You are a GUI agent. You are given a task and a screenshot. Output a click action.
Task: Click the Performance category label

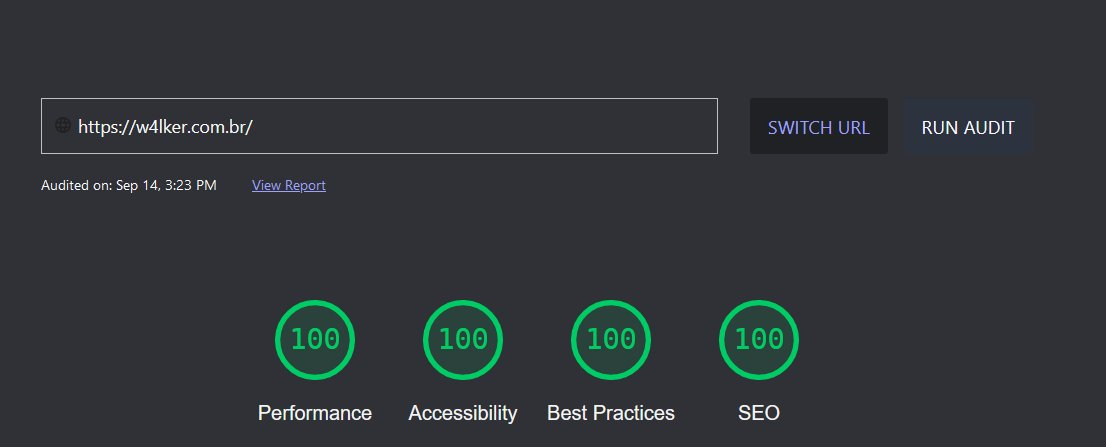[315, 413]
